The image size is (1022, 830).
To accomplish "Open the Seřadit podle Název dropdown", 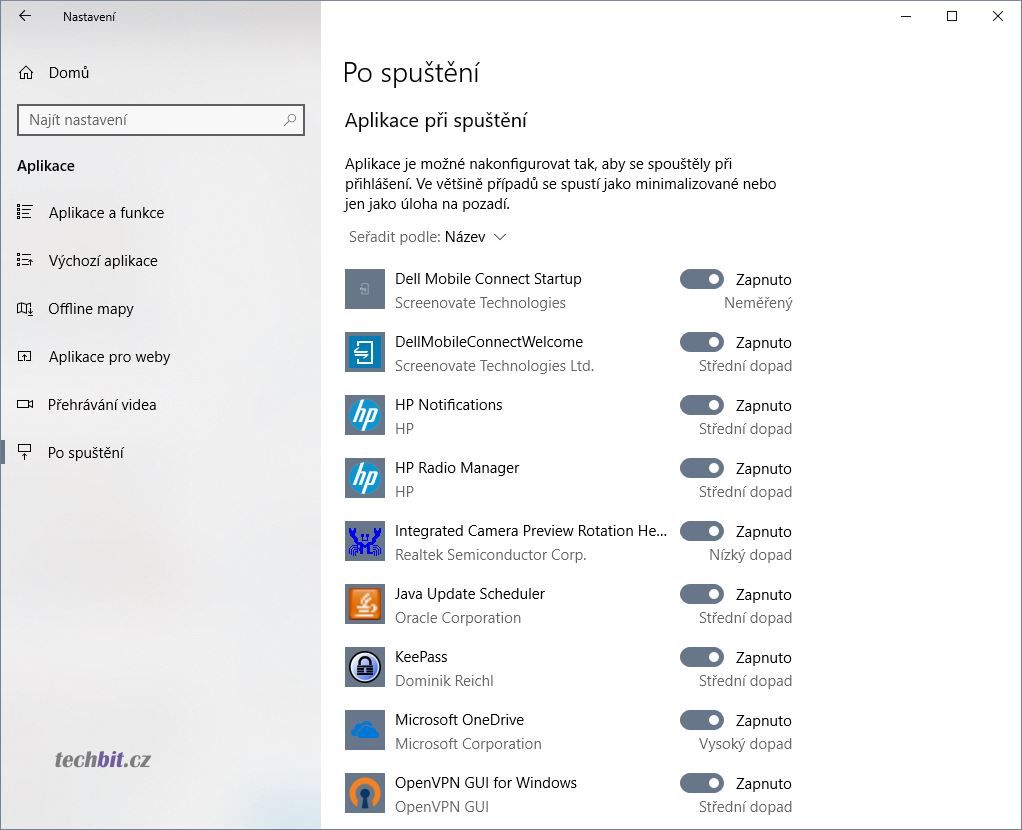I will [428, 237].
